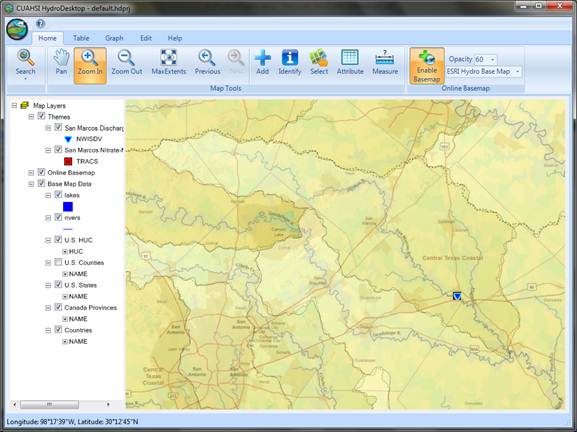Zoom to MaxExtents
577x432 pixels.
pyautogui.click(x=169, y=63)
